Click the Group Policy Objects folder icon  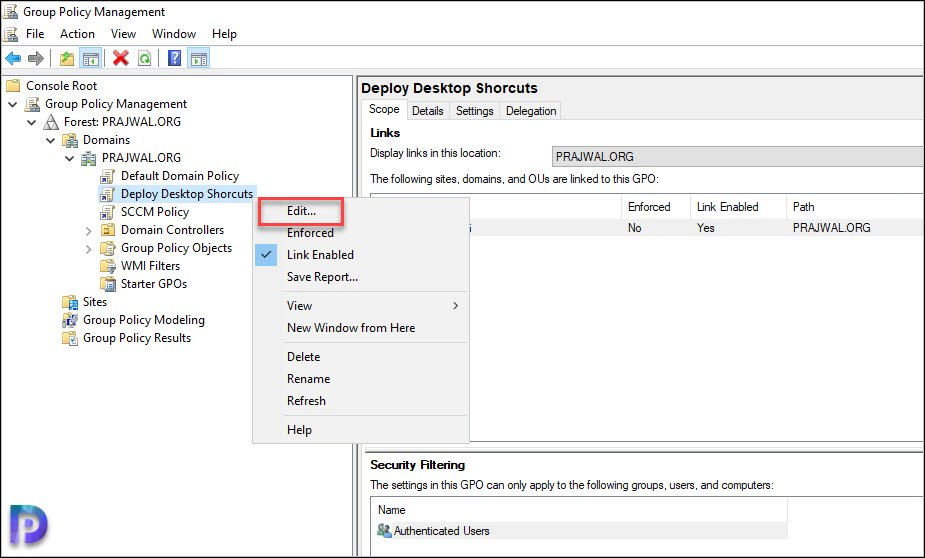tap(107, 248)
